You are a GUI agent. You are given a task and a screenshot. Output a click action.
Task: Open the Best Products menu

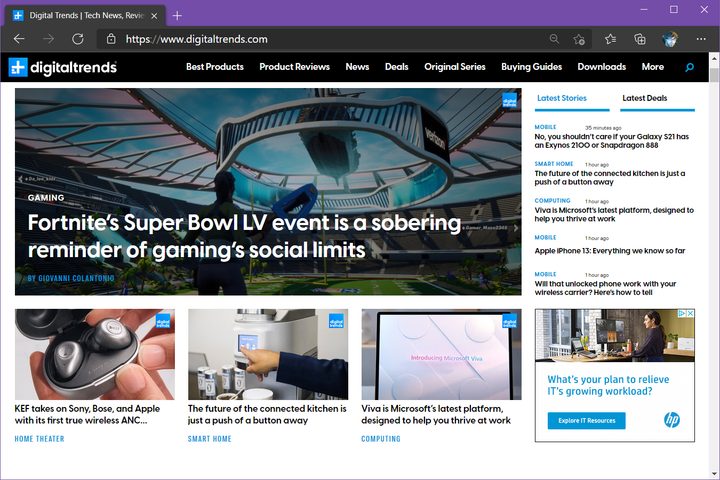[215, 67]
